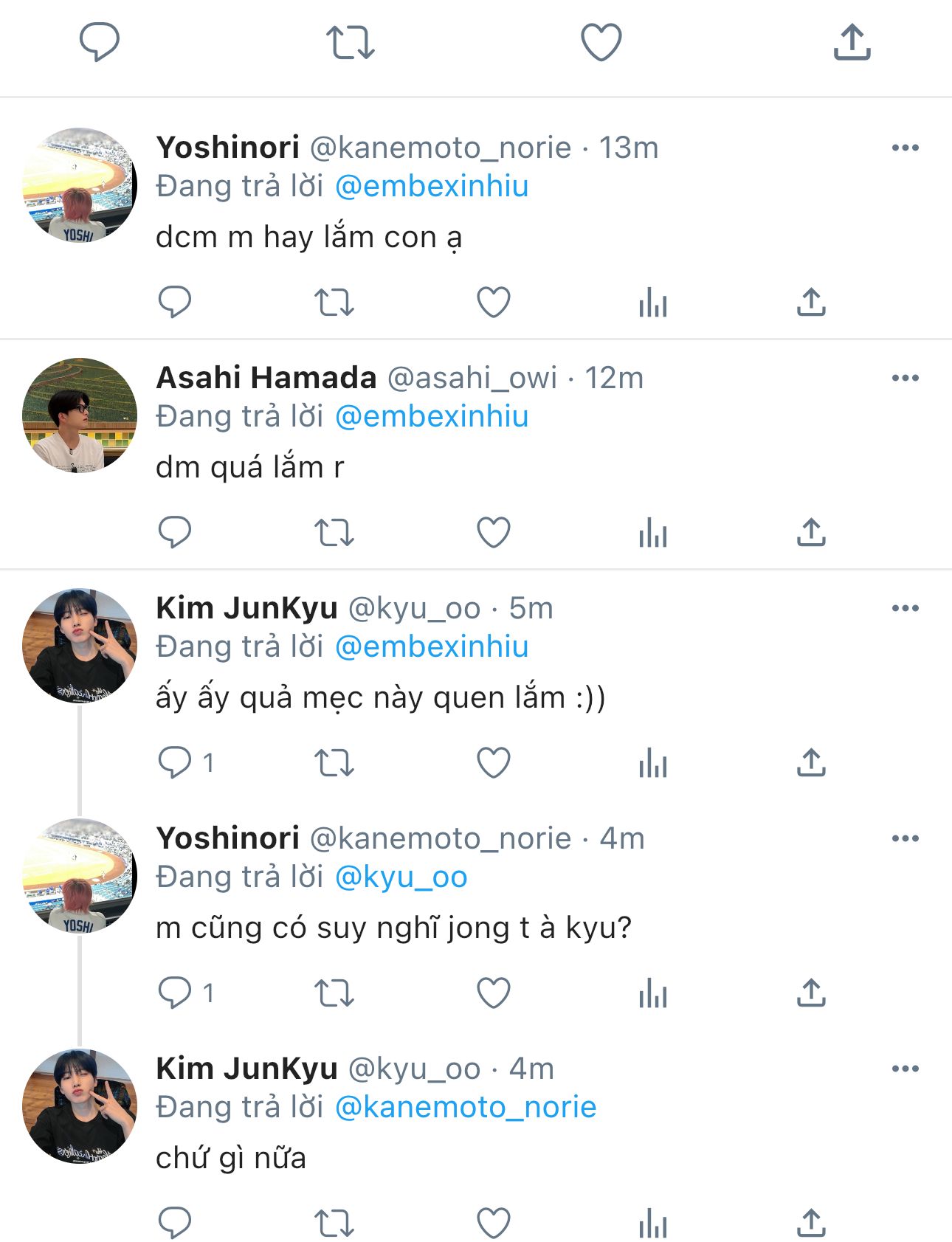Share Kim JunKyu's 5m reply
Screen dimensions: 952x1242
click(811, 763)
